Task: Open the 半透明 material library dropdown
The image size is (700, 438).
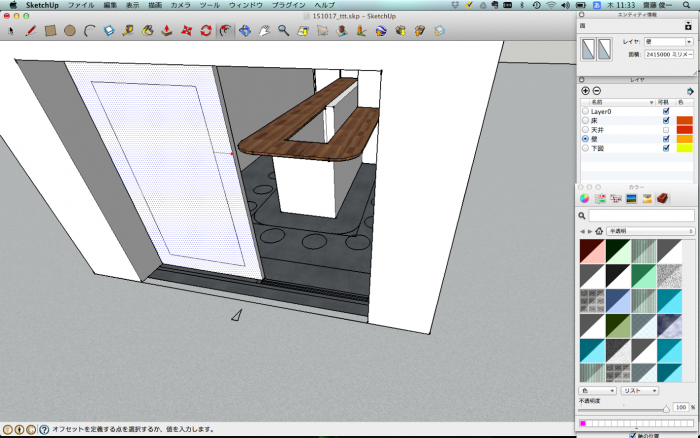Action: (x=650, y=230)
